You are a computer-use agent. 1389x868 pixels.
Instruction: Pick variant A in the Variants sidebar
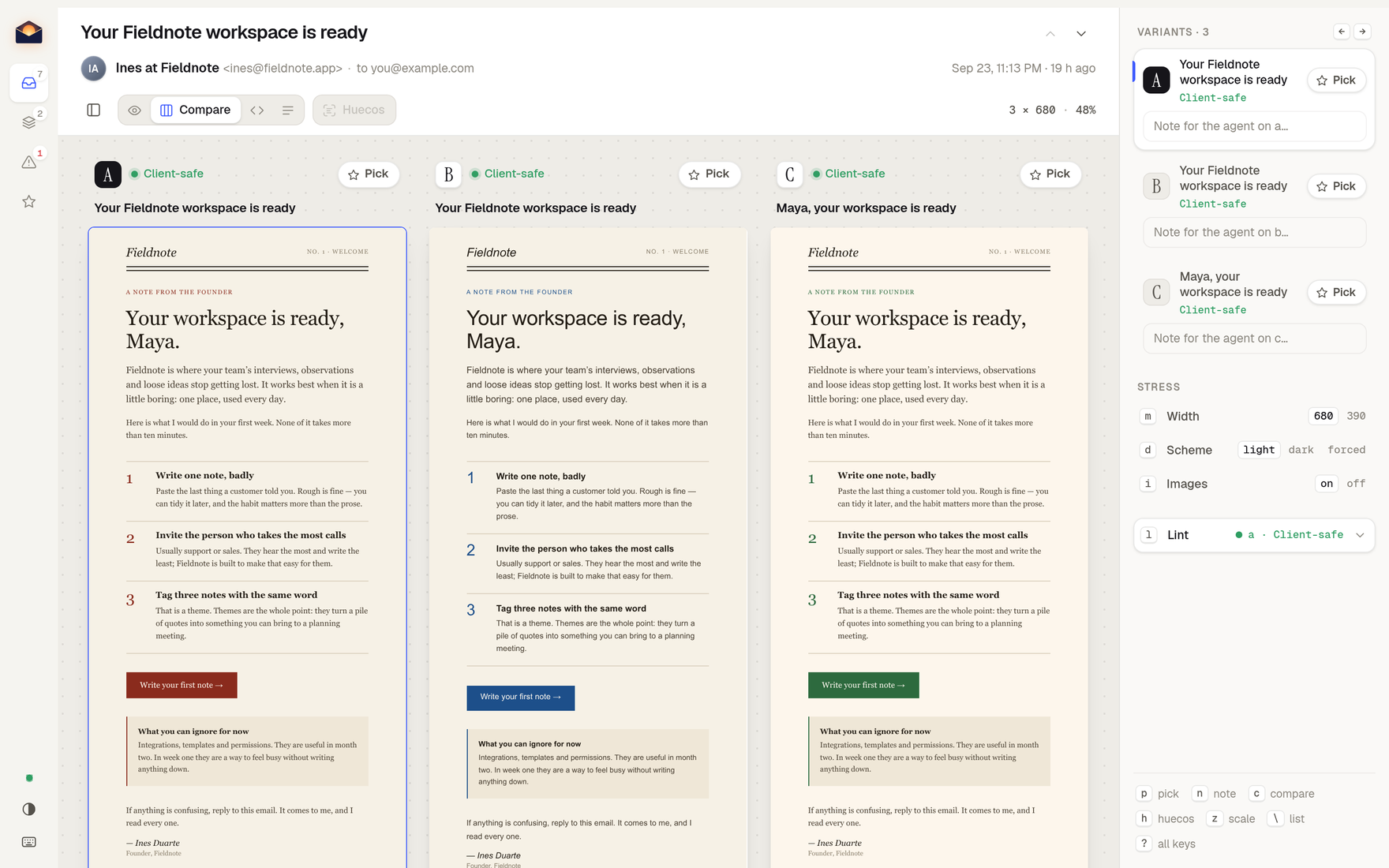[x=1336, y=80]
